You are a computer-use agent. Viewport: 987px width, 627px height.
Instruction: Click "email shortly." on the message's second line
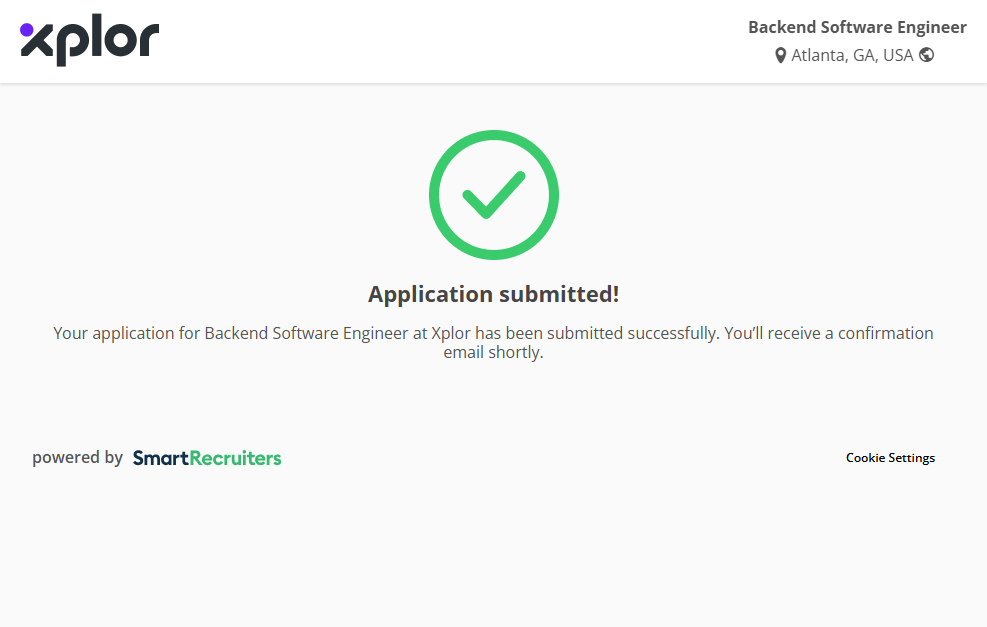[493, 352]
